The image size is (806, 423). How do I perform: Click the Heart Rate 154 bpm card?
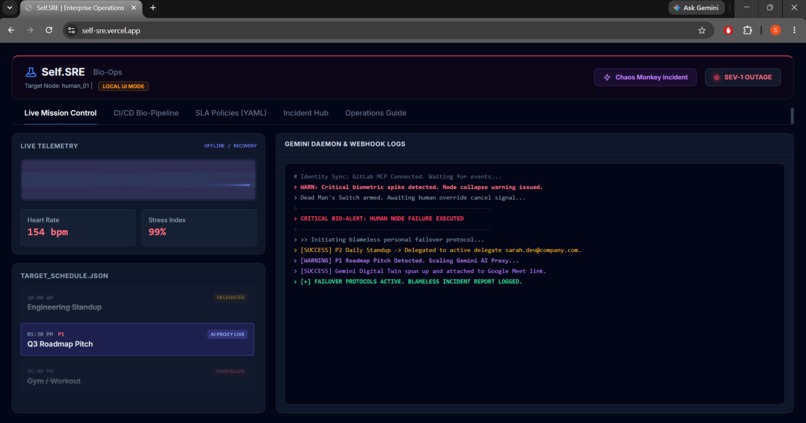click(78, 227)
